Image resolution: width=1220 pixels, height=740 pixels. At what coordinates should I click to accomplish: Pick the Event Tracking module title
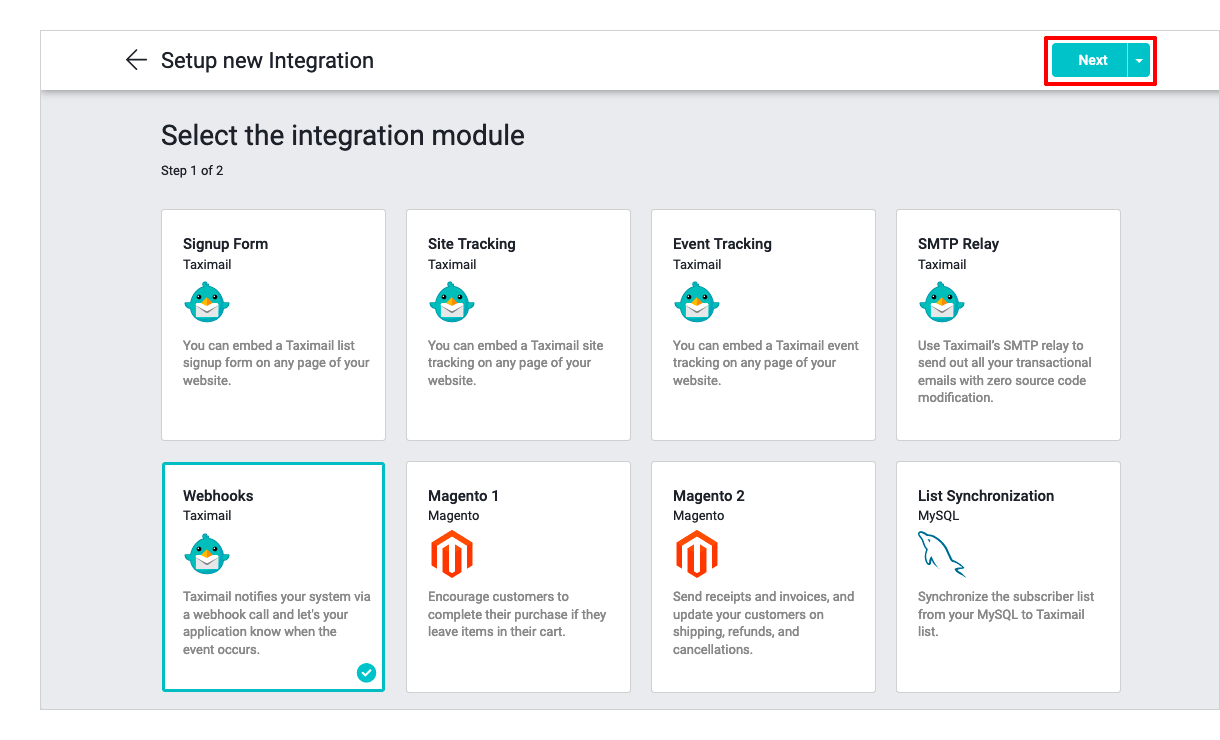click(x=722, y=244)
